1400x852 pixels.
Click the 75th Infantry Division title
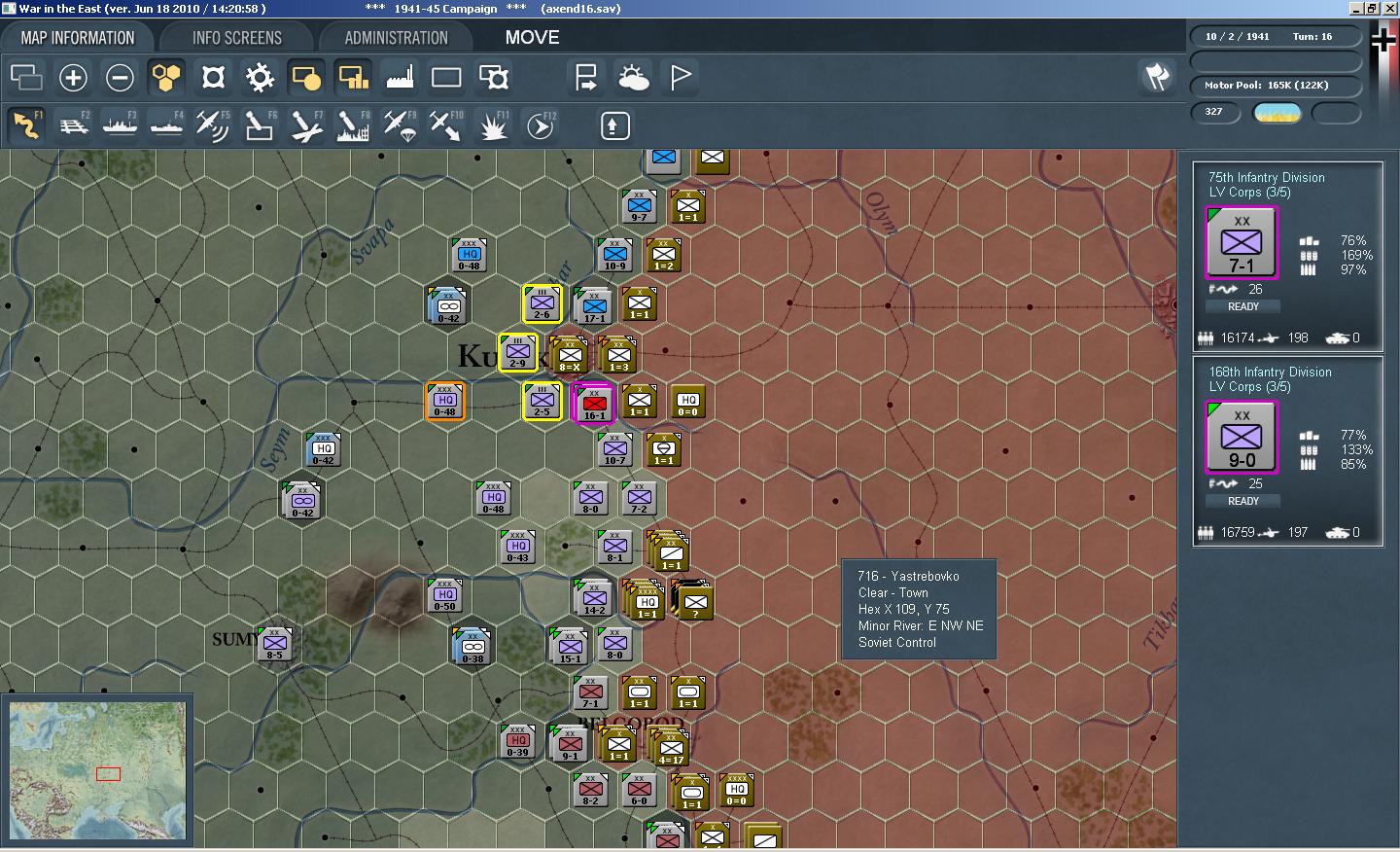point(1266,177)
